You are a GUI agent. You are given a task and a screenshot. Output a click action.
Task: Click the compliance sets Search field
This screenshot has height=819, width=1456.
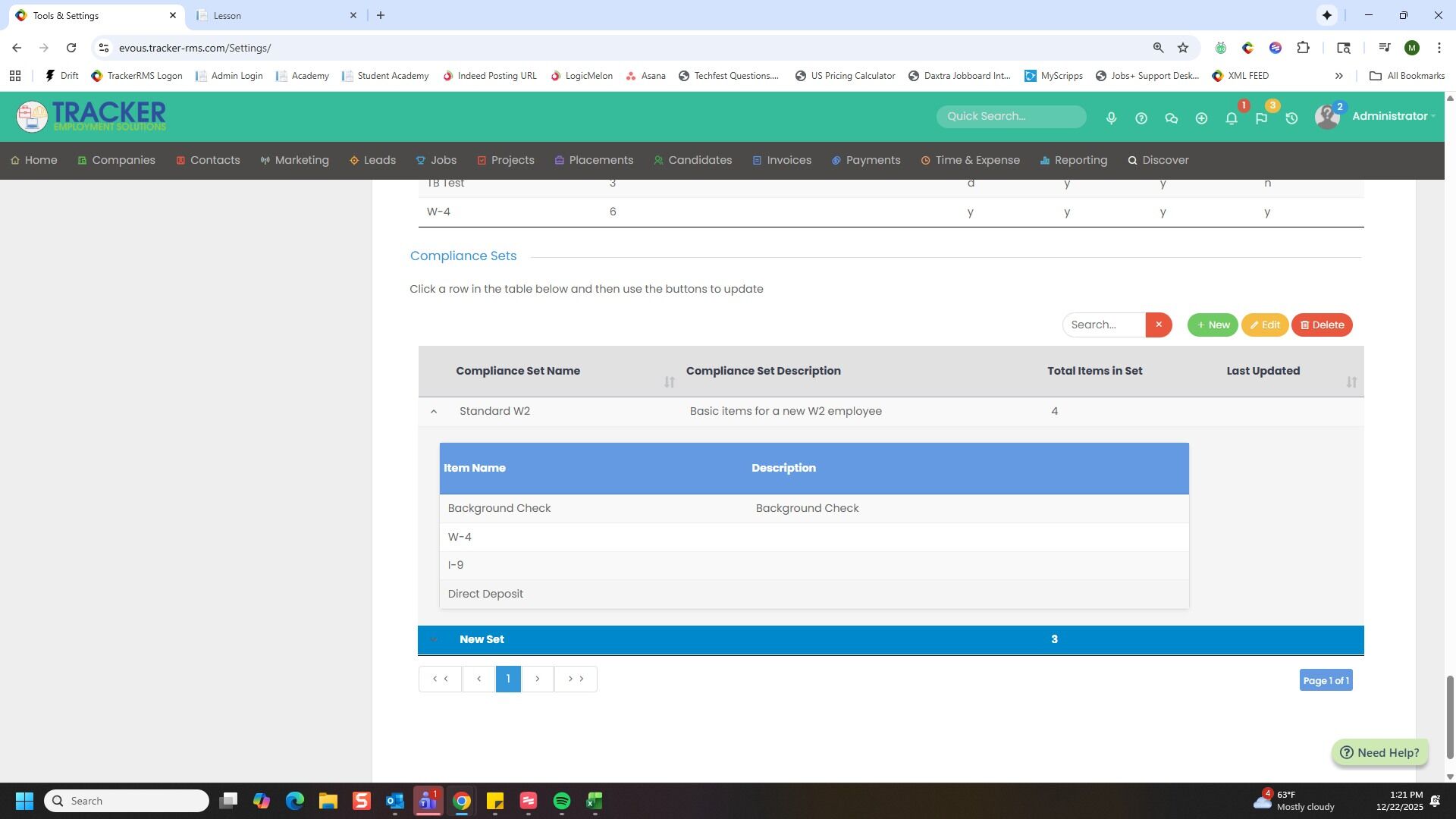(1103, 325)
